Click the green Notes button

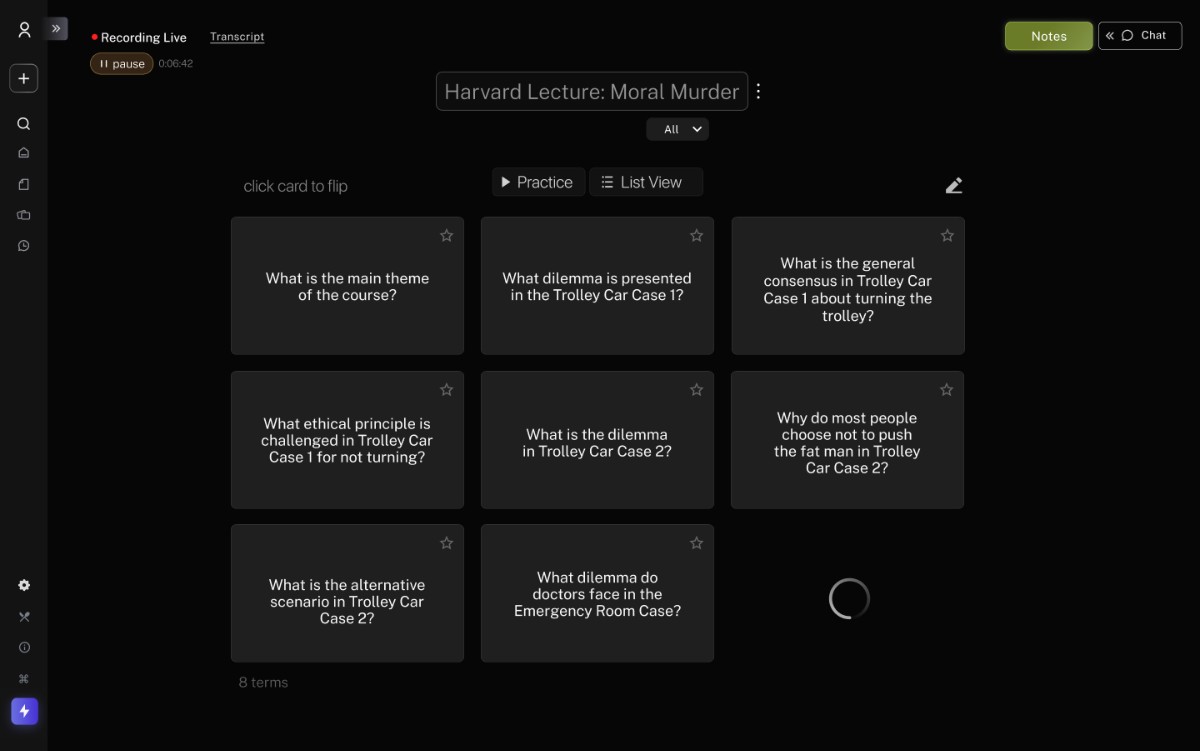1049,36
